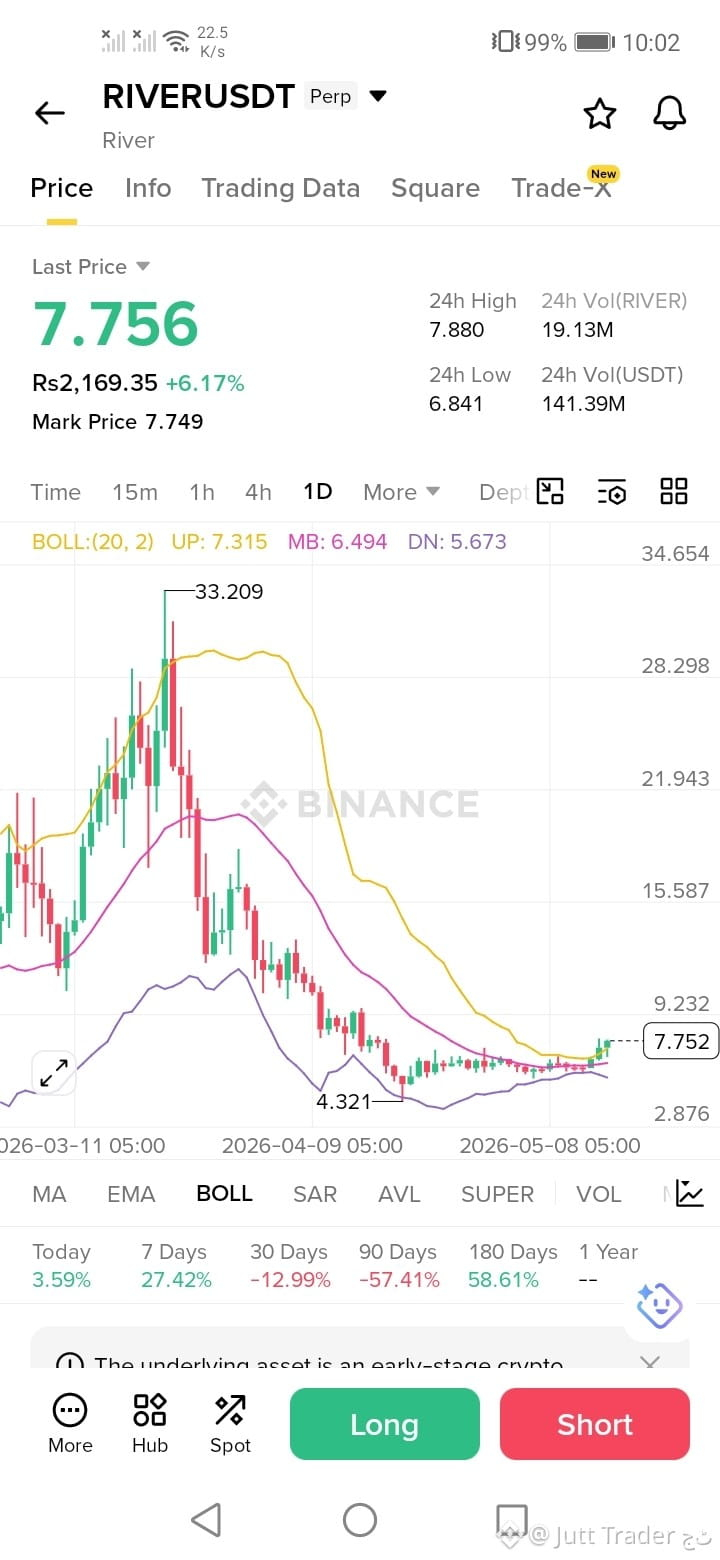Open the Perp contract type tag
This screenshot has height=1560, width=720.
tap(330, 96)
